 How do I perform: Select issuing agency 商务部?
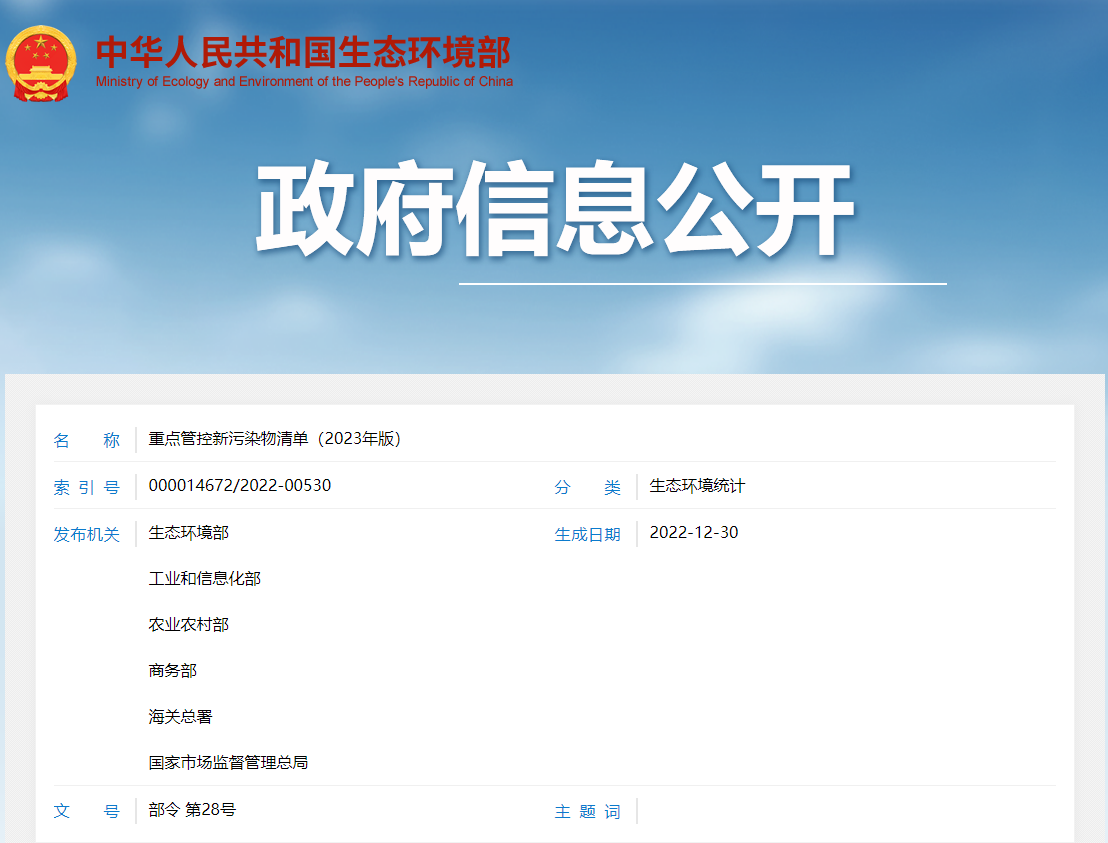pos(172,671)
